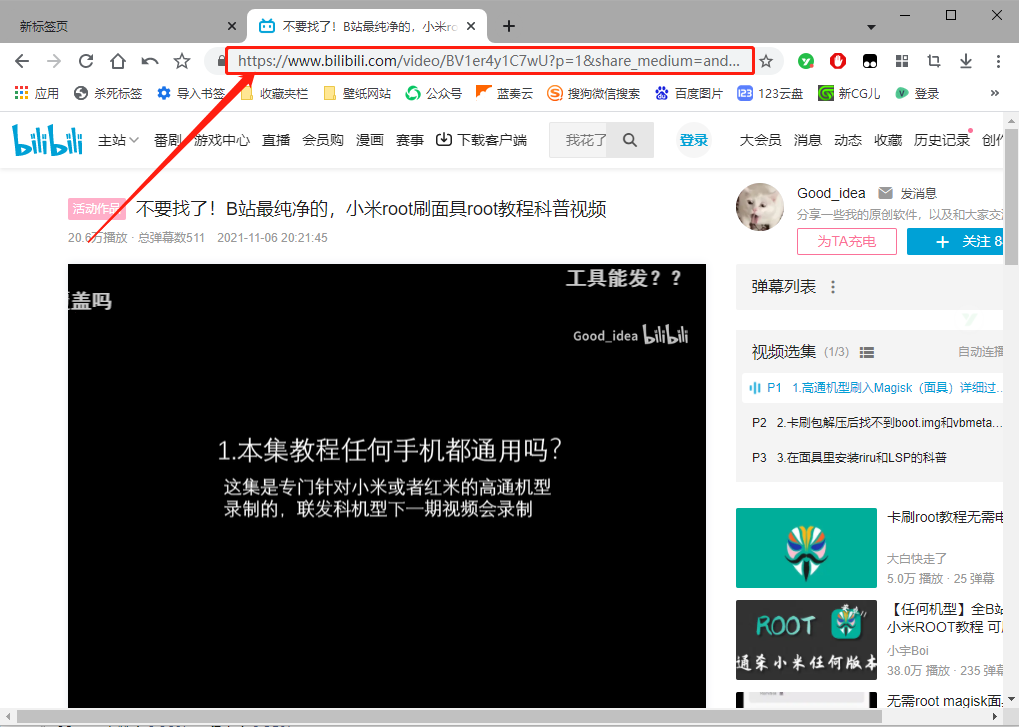Open 会员购 in bilibili nav
Image resolution: width=1019 pixels, height=727 pixels.
(x=322, y=140)
